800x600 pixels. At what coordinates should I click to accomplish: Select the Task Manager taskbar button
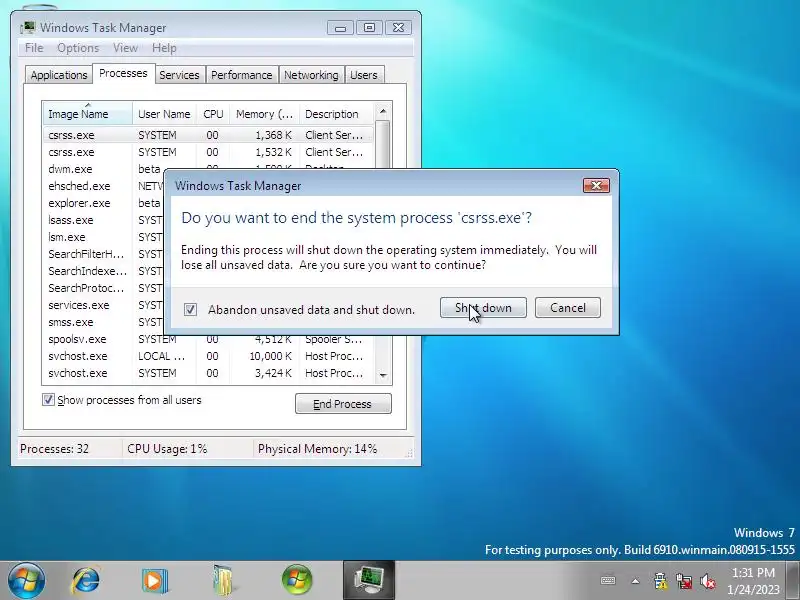[369, 580]
